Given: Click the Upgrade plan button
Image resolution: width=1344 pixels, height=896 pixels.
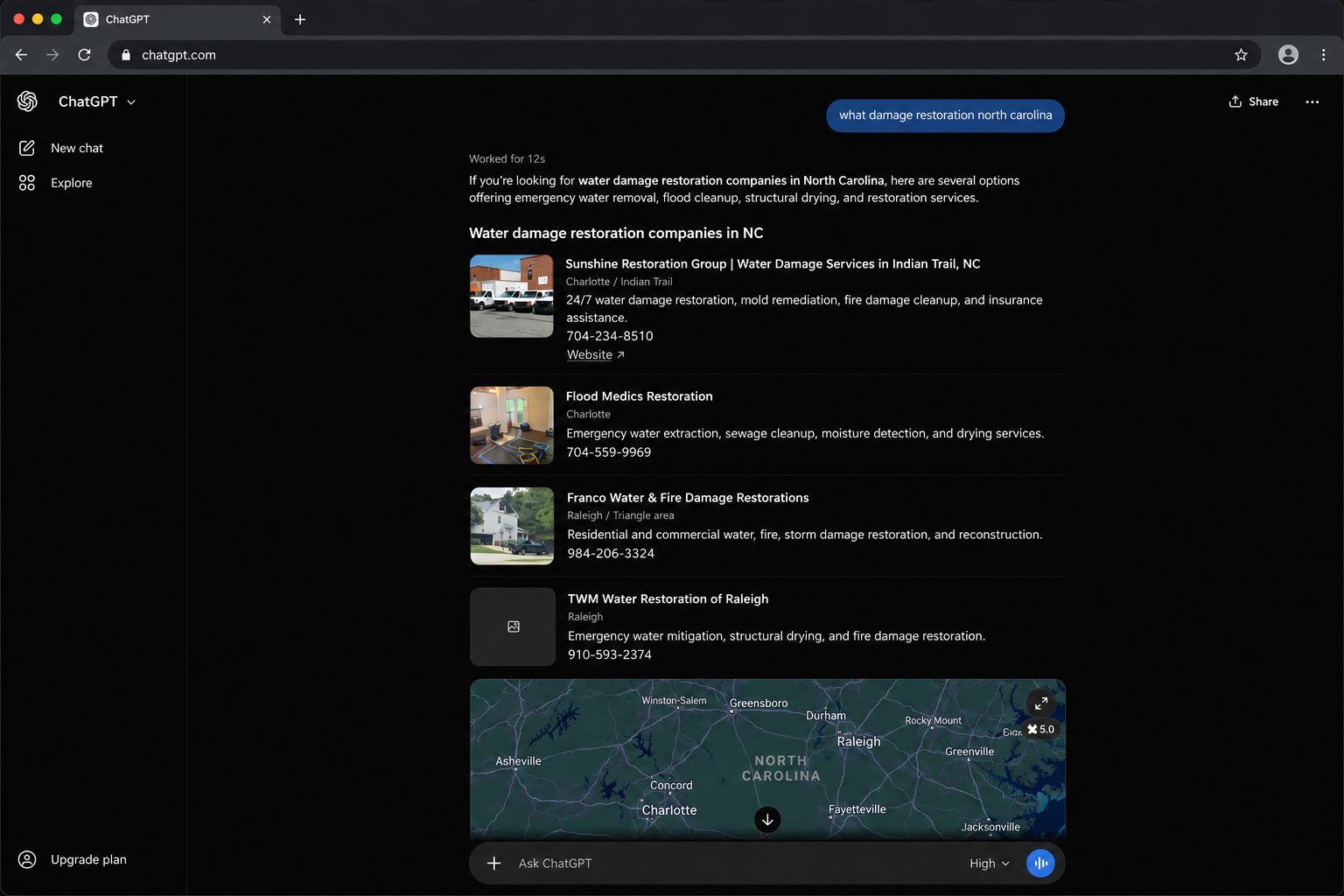Looking at the screenshot, I should click(73, 859).
